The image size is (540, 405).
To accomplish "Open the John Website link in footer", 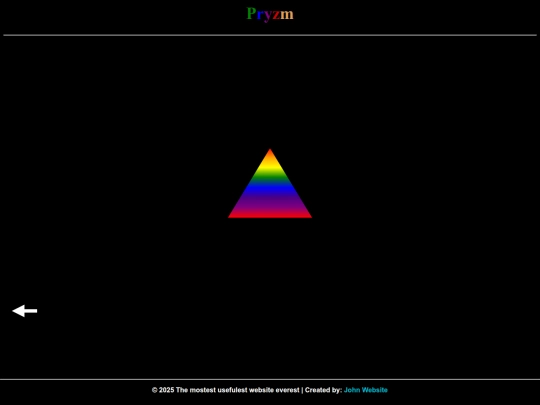I will click(x=366, y=390).
